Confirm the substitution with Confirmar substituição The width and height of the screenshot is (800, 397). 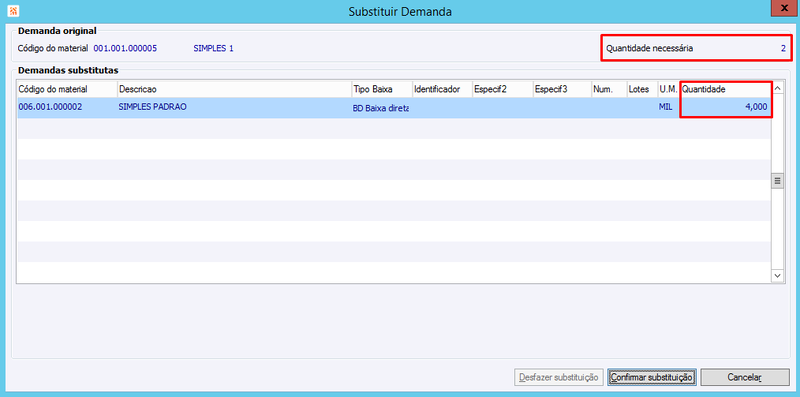pos(652,378)
